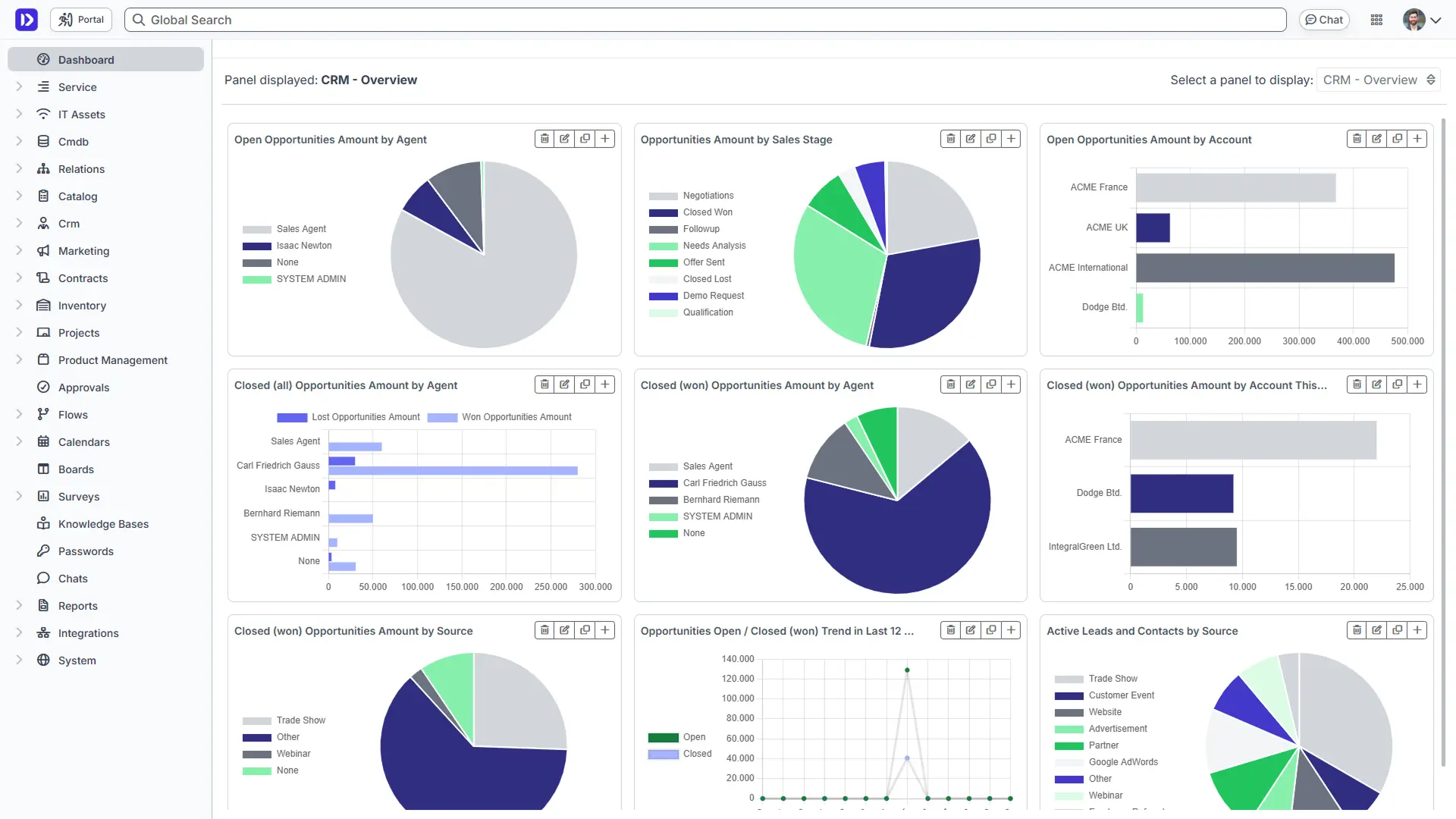Image resolution: width=1456 pixels, height=819 pixels.
Task: Open the Service sidebar menu
Action: [x=77, y=86]
